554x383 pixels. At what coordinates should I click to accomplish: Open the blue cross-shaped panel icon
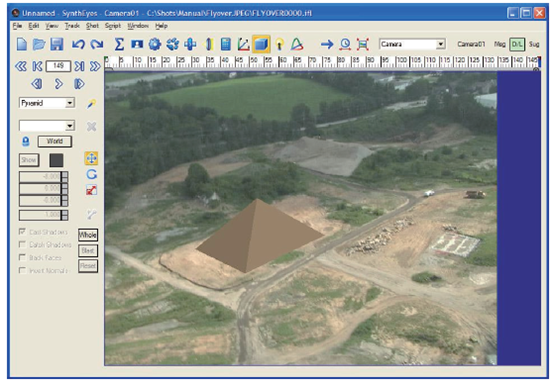pyautogui.click(x=190, y=45)
